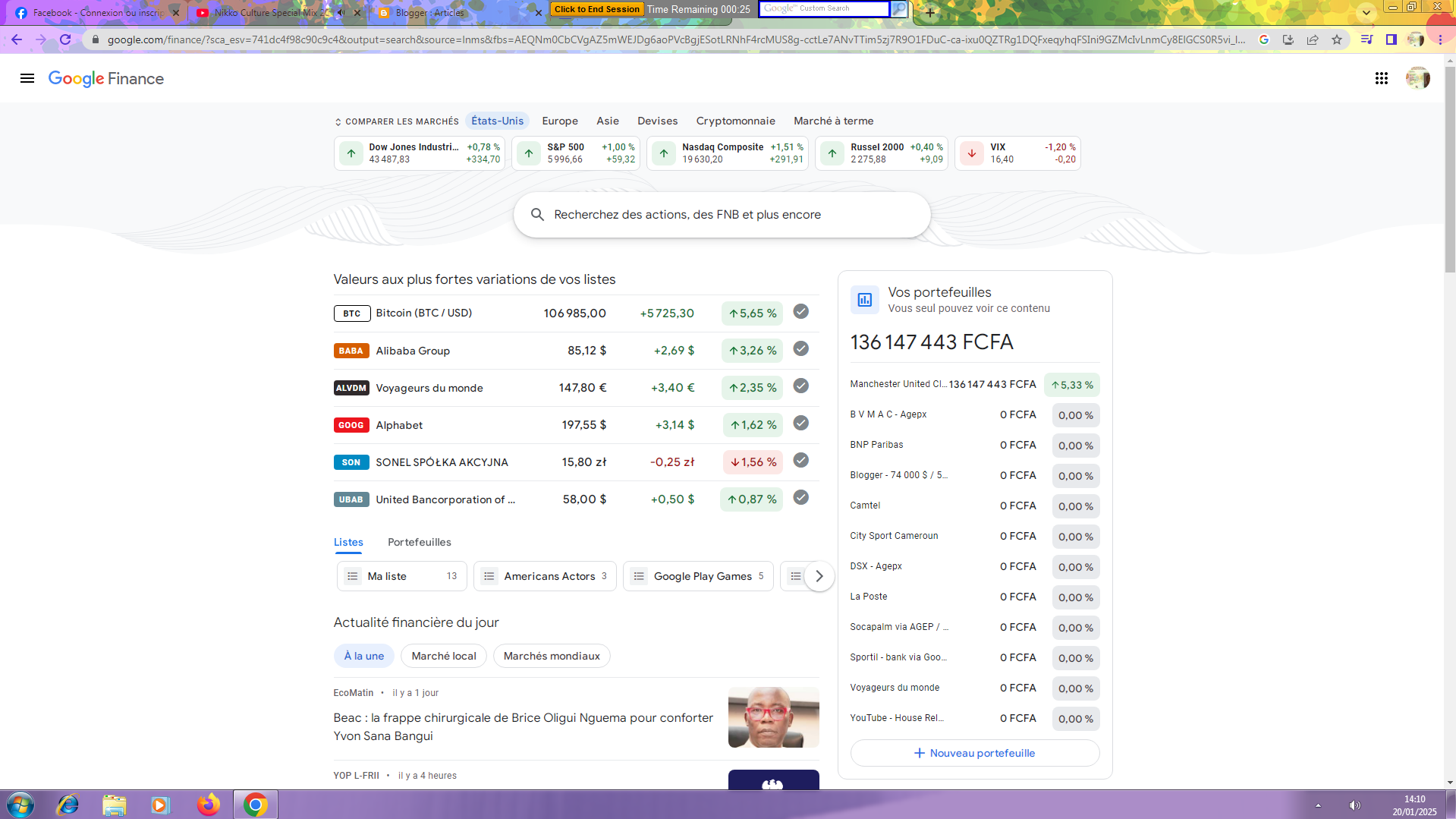Open the Ma liste watchlist
The height and width of the screenshot is (819, 1456).
402,576
